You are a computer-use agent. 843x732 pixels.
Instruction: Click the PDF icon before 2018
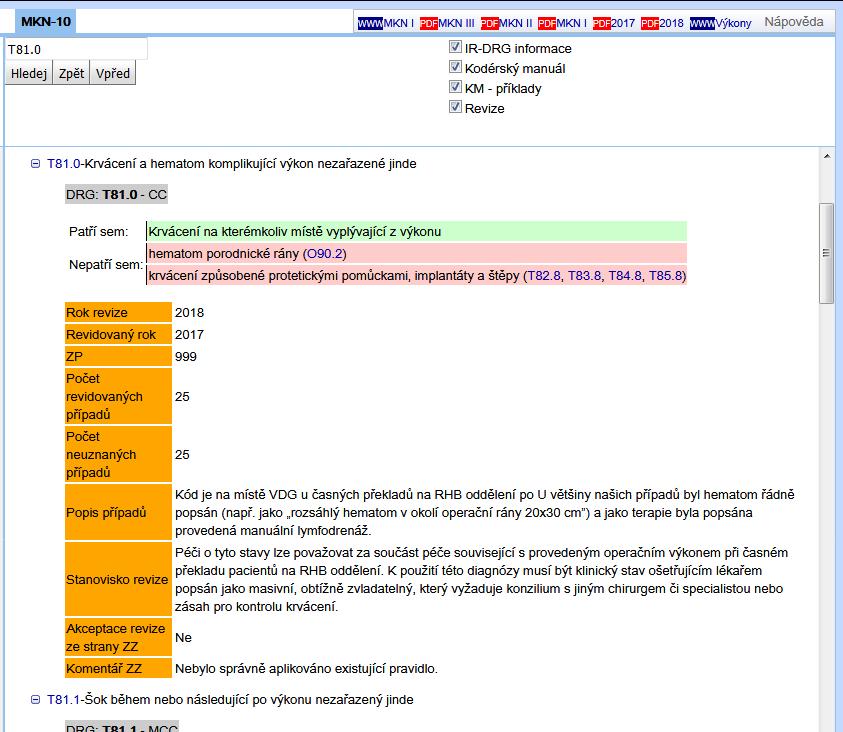coord(649,24)
